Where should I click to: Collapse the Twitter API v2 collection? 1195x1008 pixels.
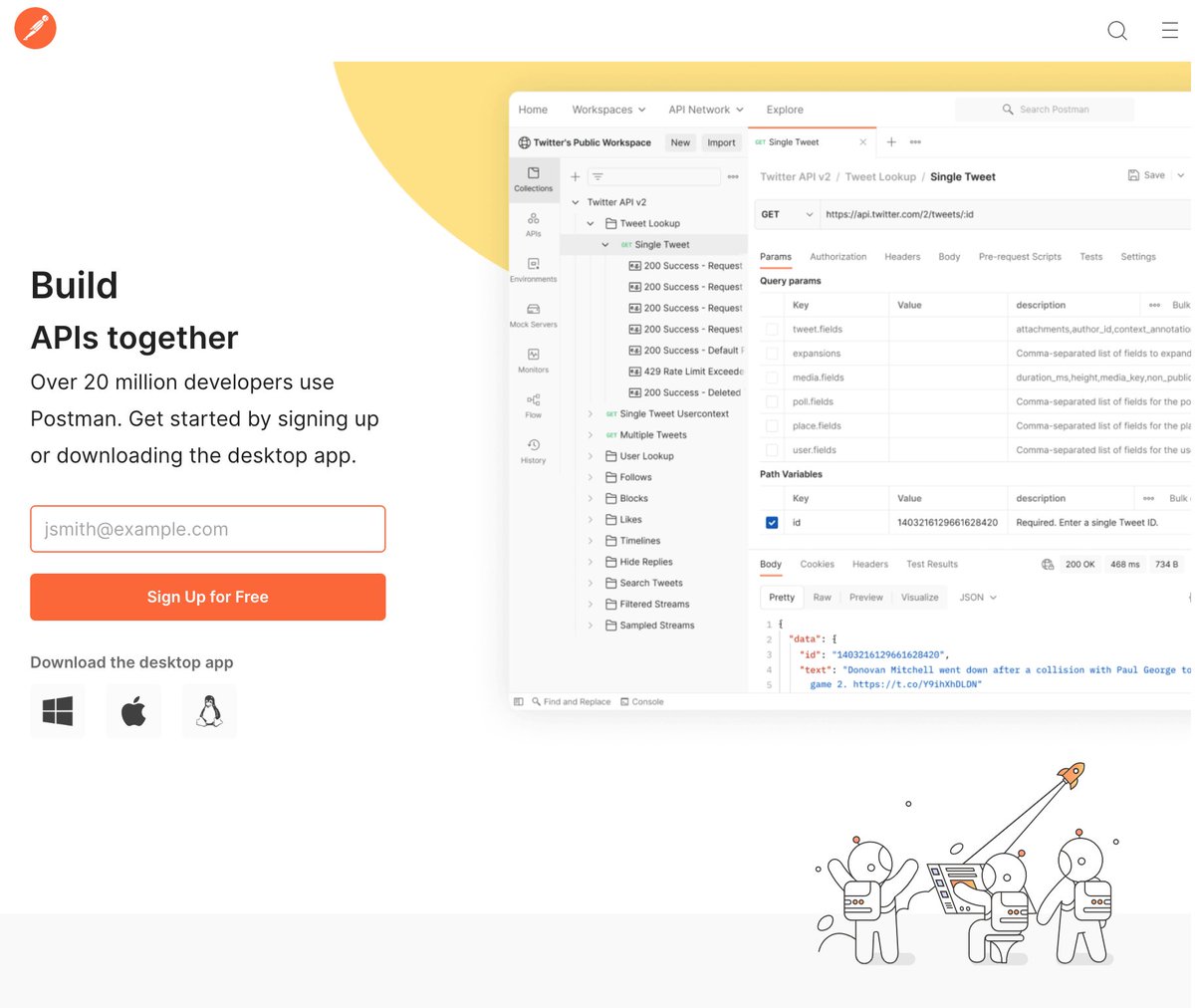click(576, 201)
